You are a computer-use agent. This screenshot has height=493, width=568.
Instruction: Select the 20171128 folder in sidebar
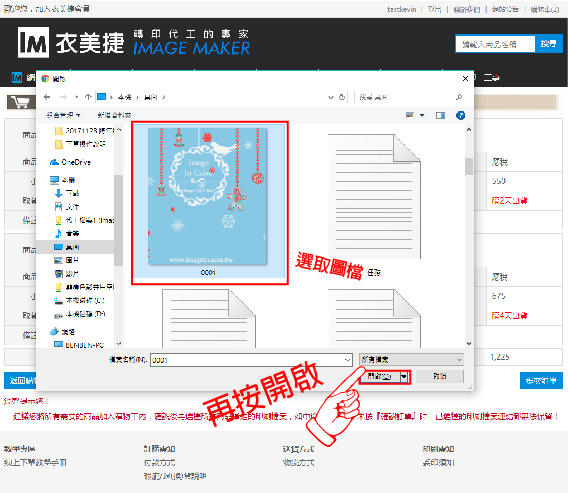click(84, 130)
